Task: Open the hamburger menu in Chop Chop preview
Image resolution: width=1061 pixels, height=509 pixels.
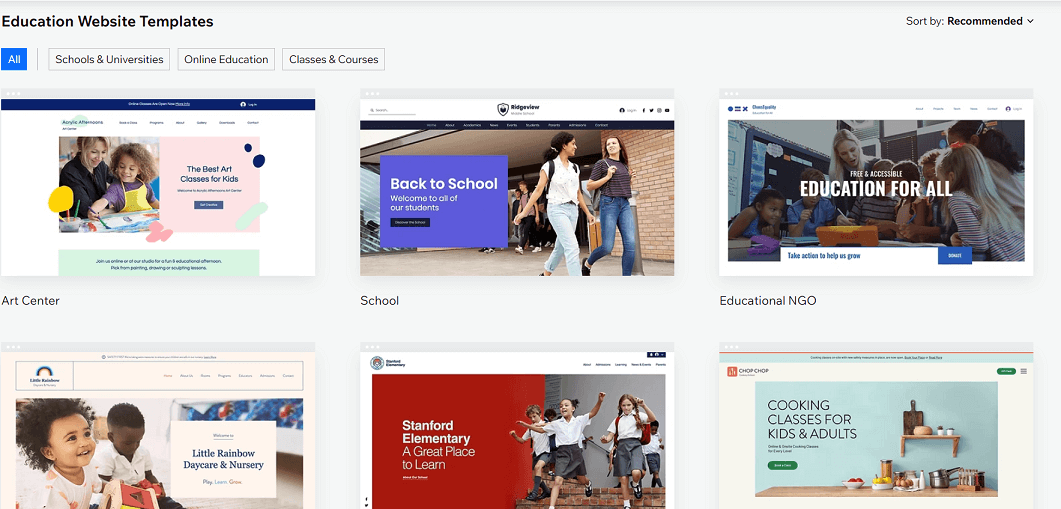Action: 1023,371
